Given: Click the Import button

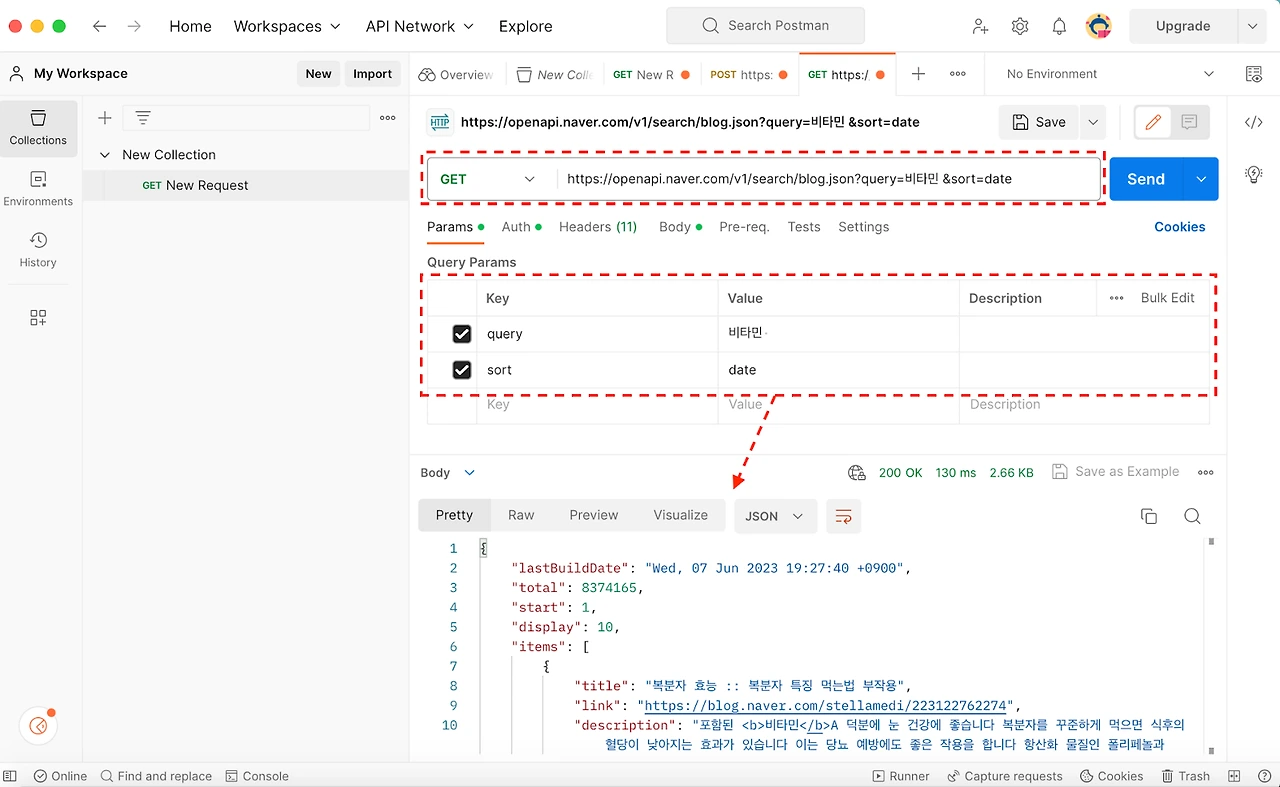Looking at the screenshot, I should (372, 74).
